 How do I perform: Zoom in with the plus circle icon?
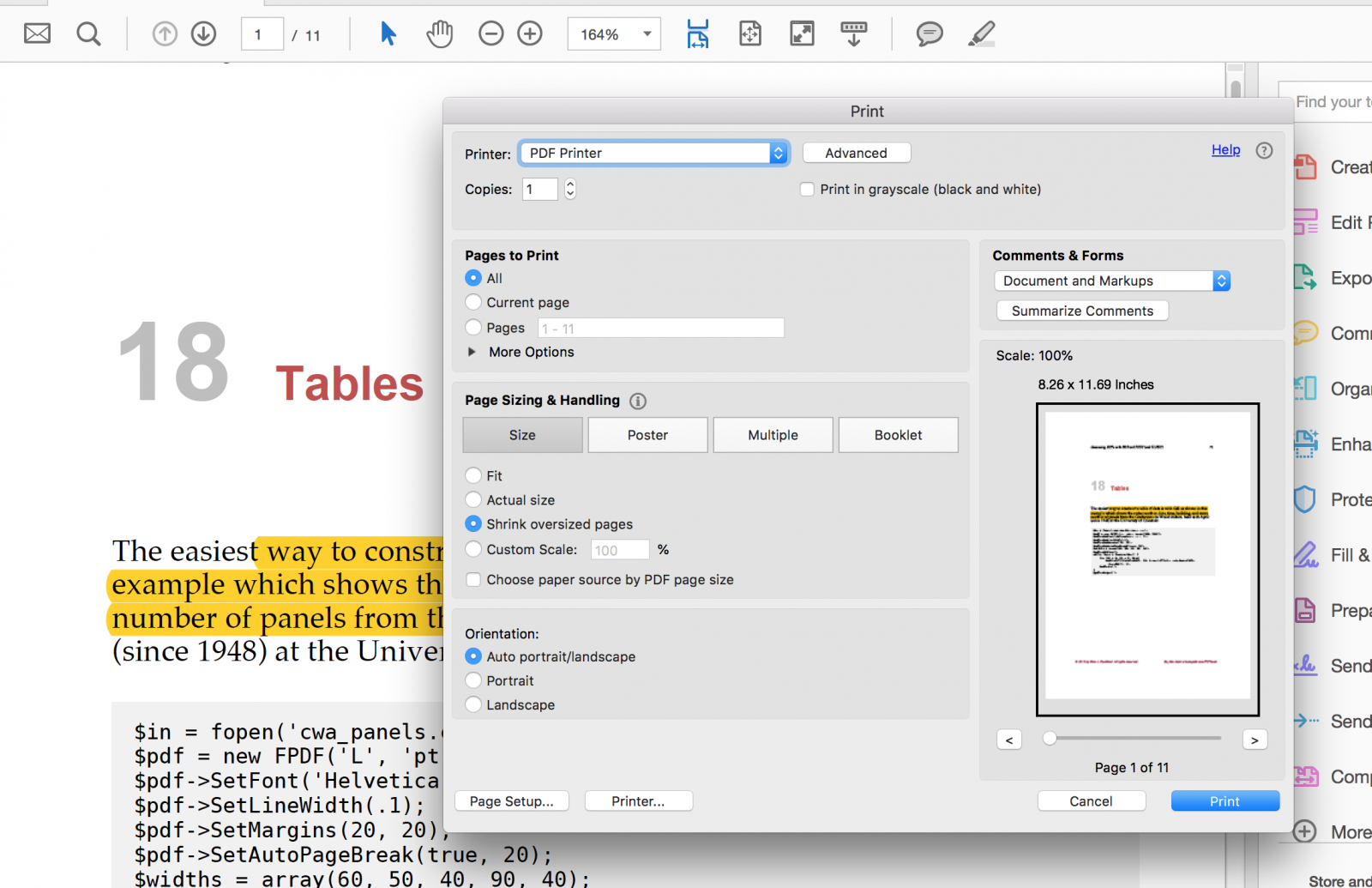coord(530,34)
